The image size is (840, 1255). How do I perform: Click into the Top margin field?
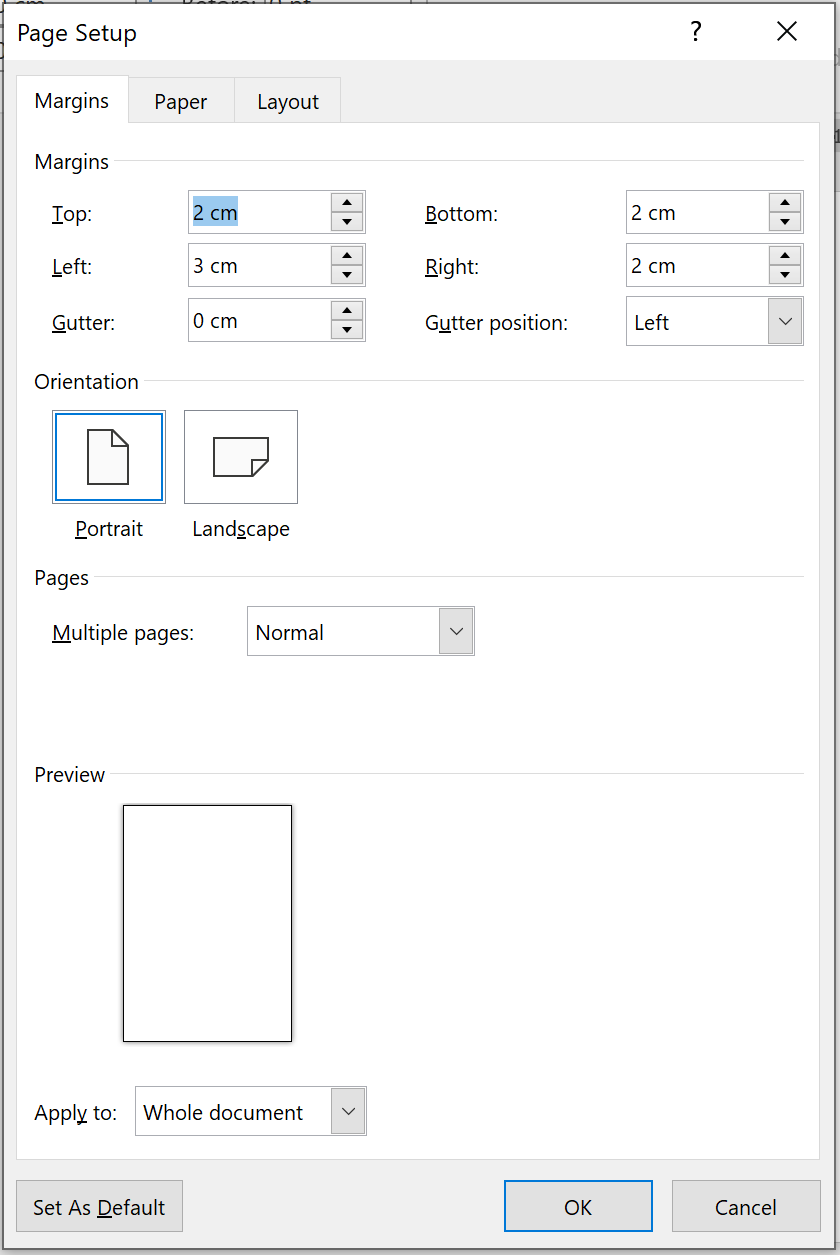pos(260,212)
